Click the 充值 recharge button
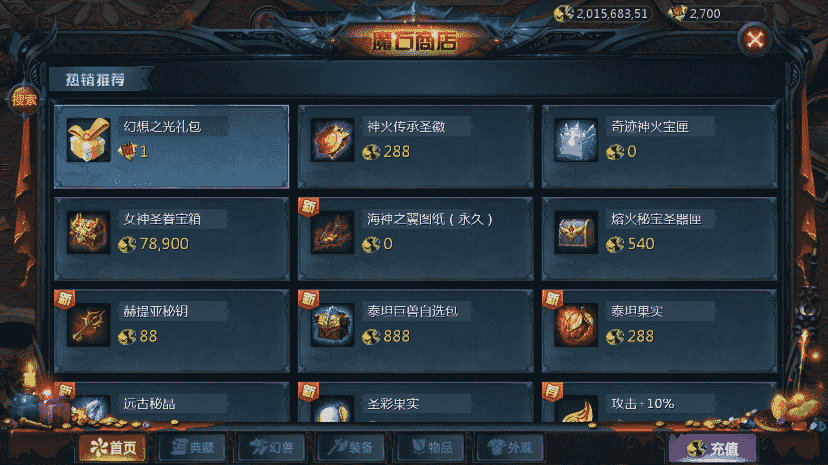Viewport: 828px width, 465px height. click(x=712, y=449)
